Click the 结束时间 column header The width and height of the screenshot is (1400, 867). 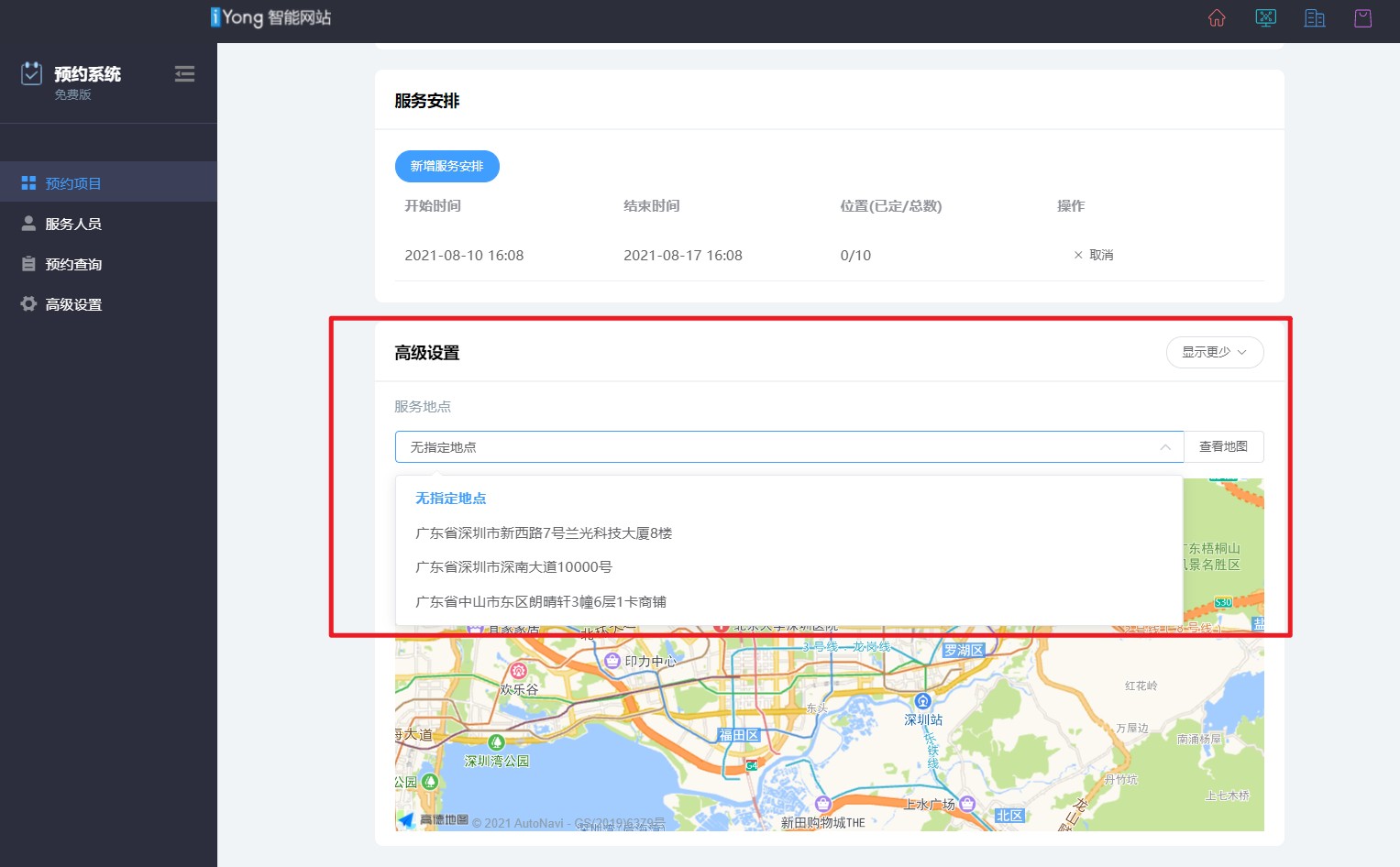pos(652,206)
